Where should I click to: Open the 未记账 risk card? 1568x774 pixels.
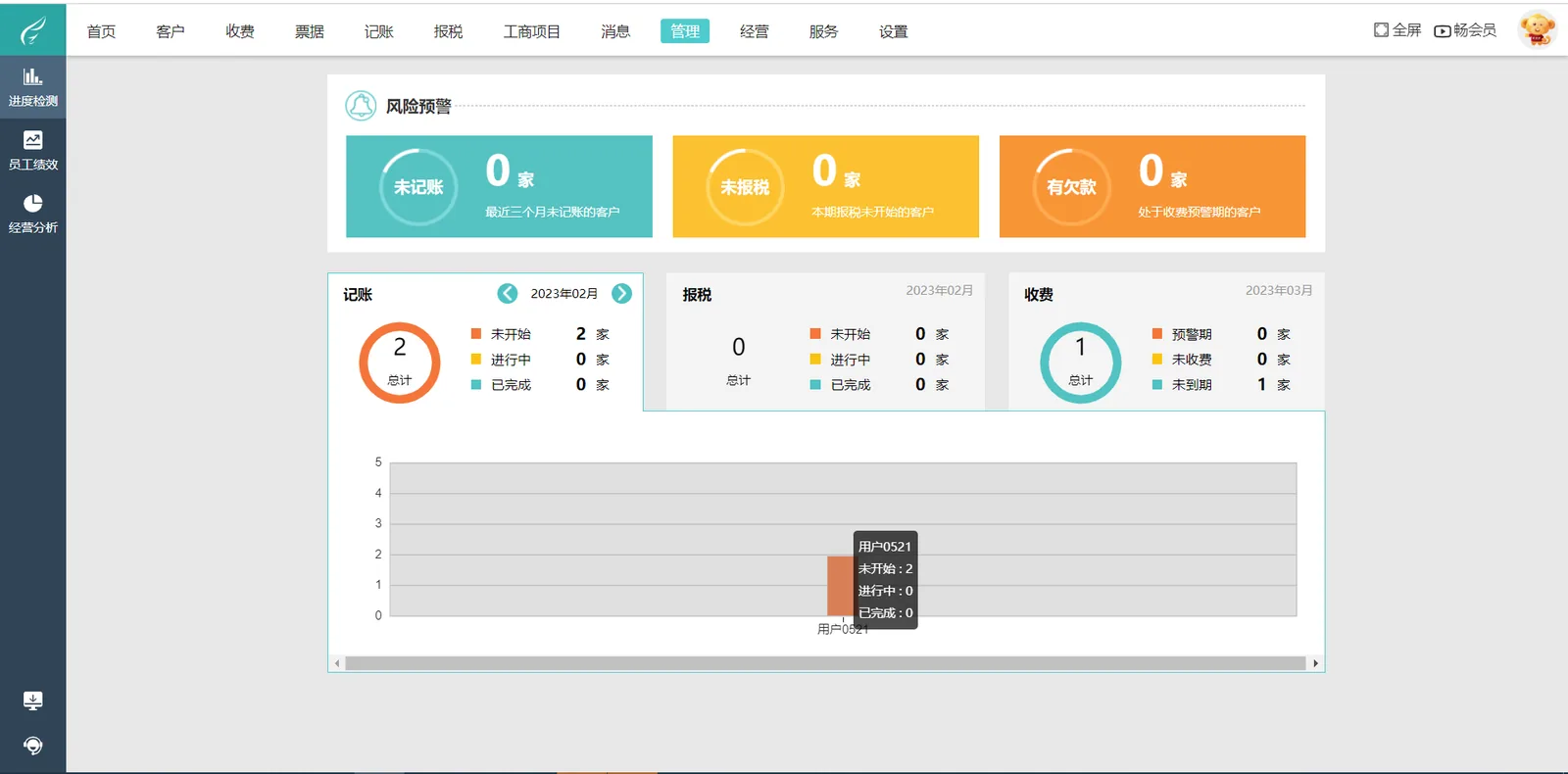(x=499, y=186)
